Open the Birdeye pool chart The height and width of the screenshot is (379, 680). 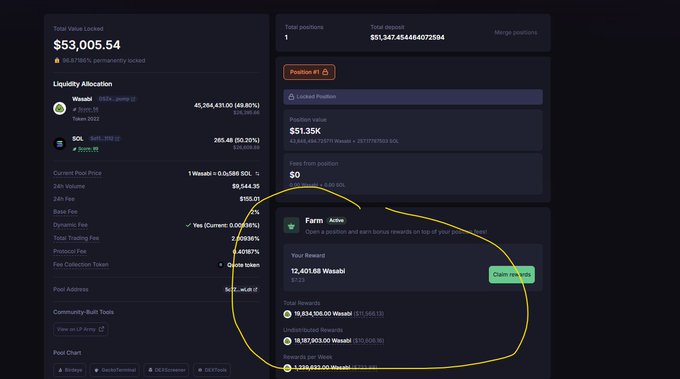[x=70, y=370]
